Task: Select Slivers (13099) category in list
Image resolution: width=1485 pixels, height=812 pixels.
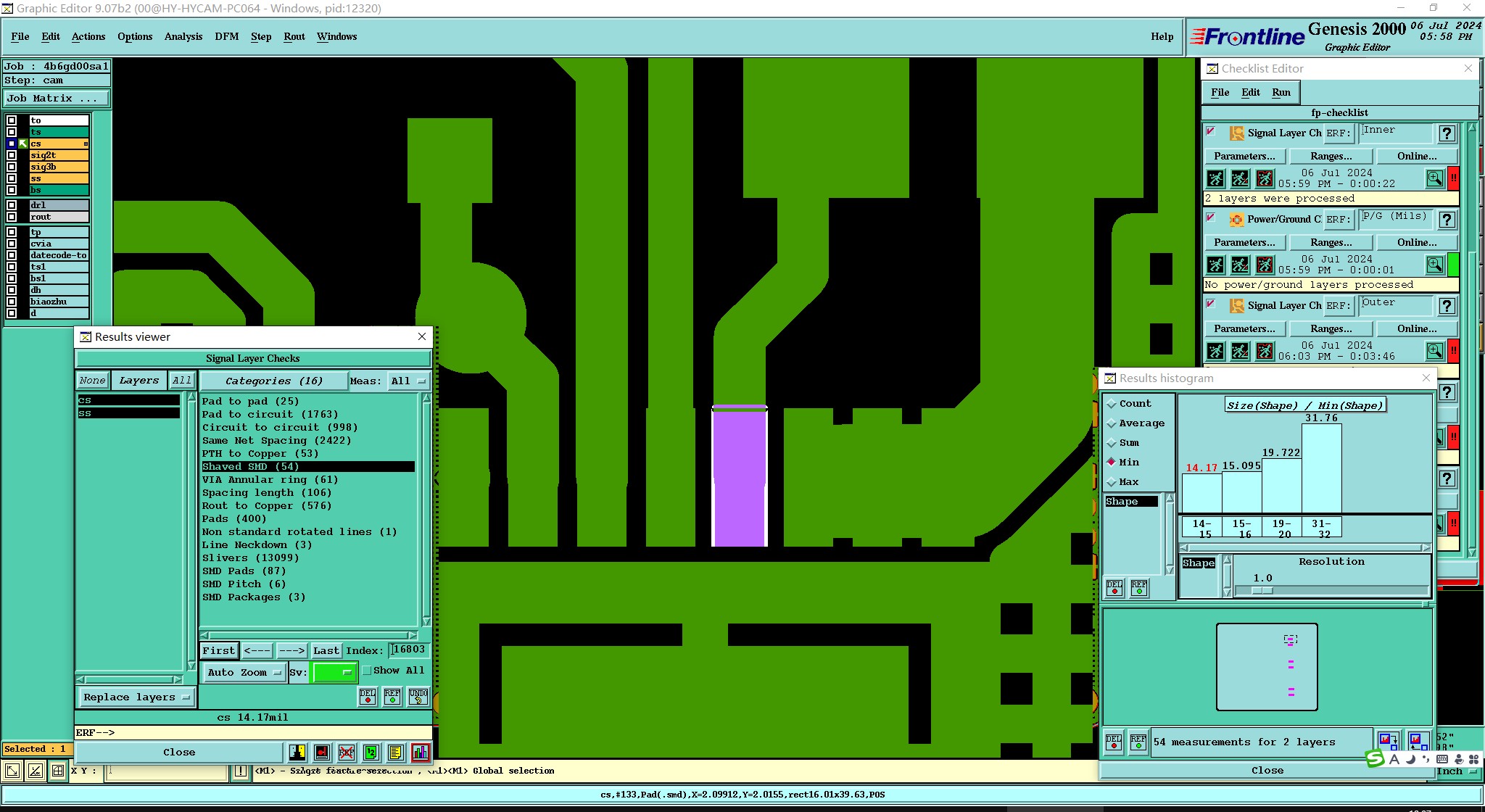Action: coord(250,558)
